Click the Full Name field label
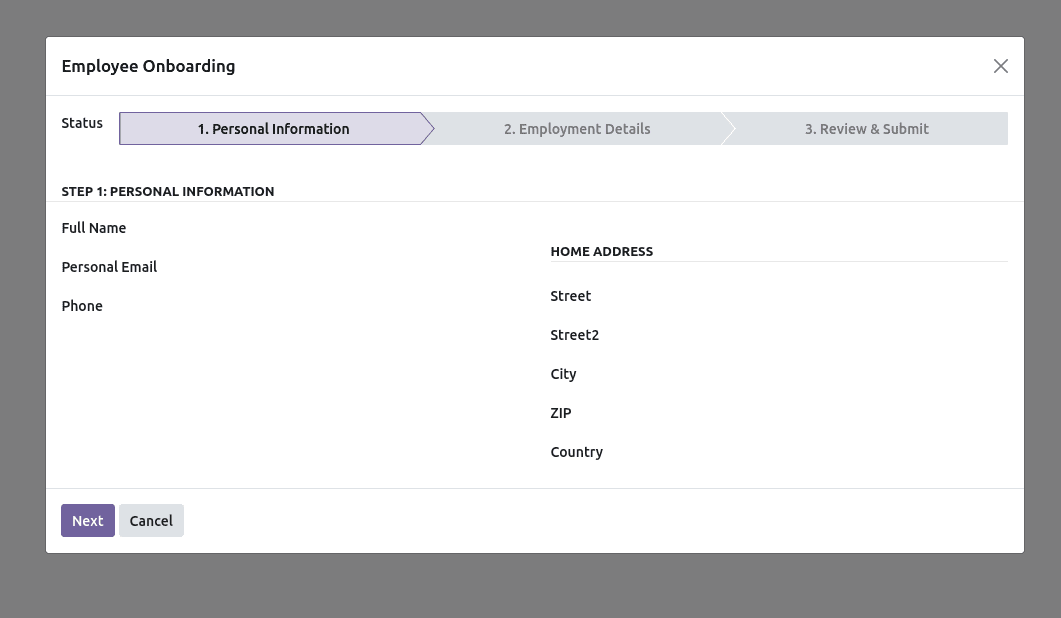Screen dimensions: 1061x618 click(x=93, y=228)
